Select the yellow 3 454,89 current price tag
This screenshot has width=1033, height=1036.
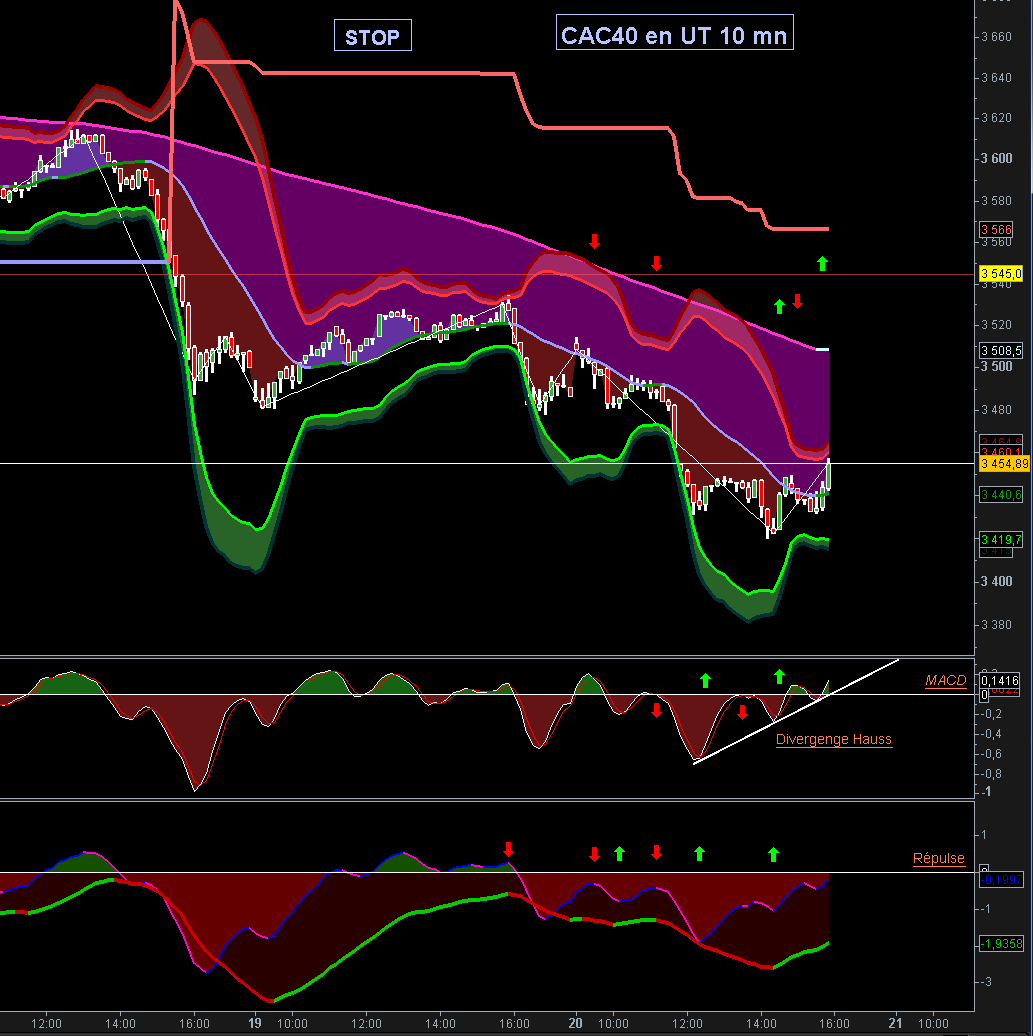pyautogui.click(x=1004, y=464)
